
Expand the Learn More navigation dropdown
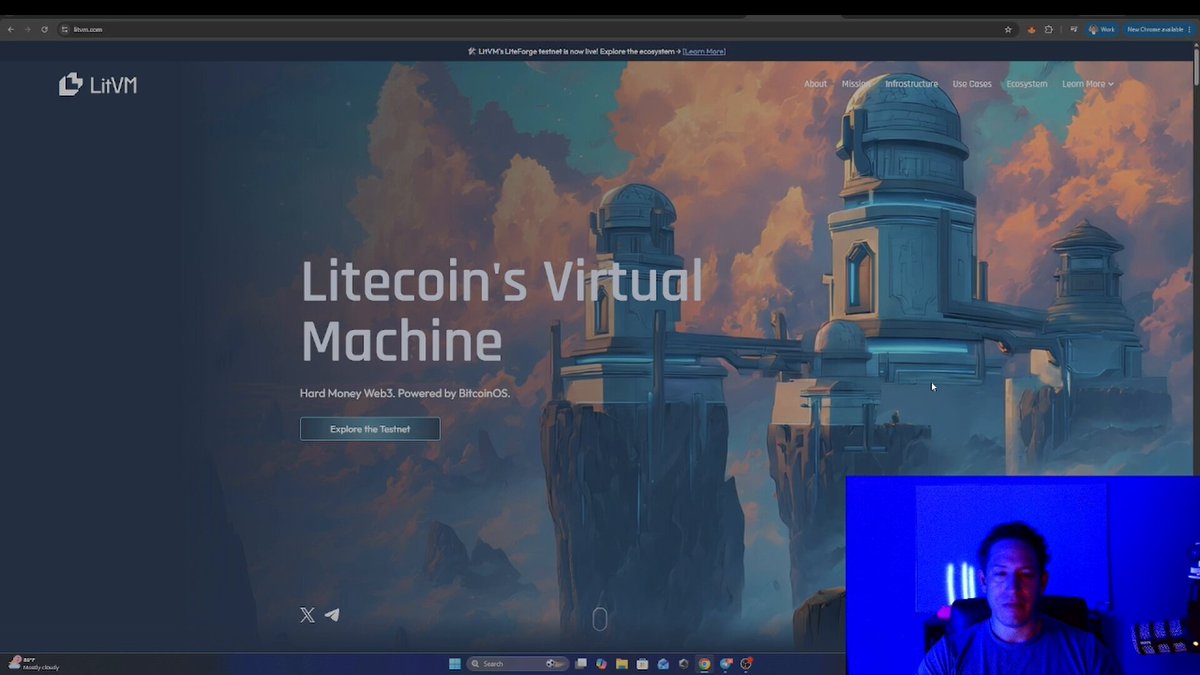point(1087,84)
